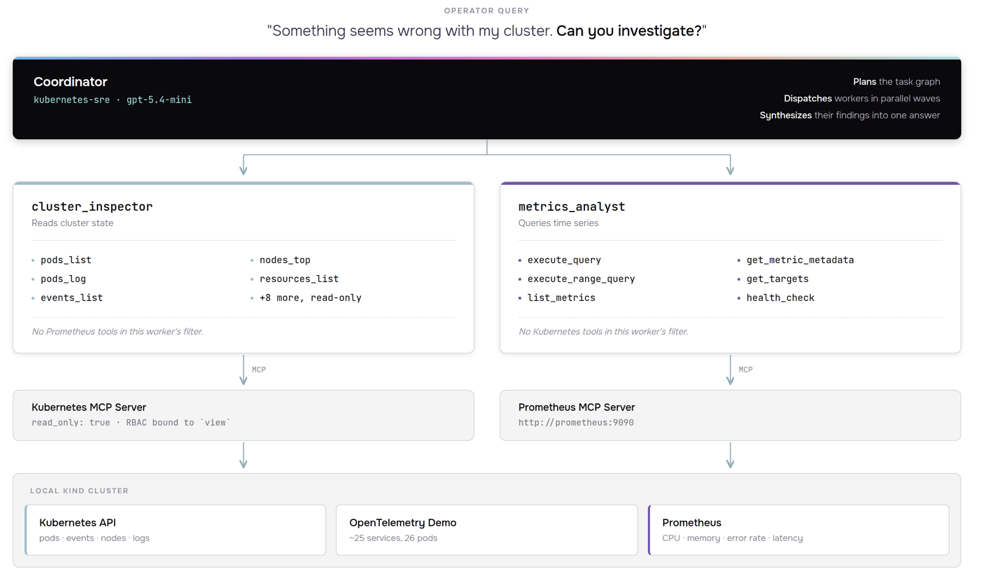
Task: Open the OpenTelemetry Demo card
Action: (487, 530)
